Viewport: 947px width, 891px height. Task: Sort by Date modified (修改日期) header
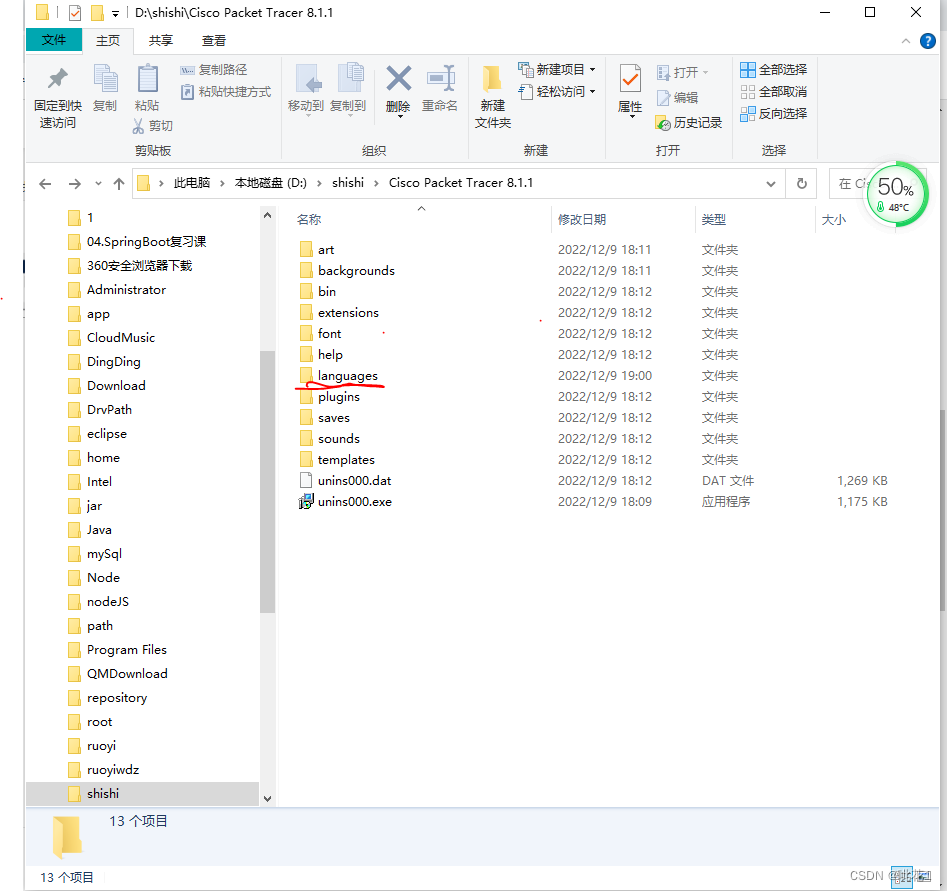point(582,219)
